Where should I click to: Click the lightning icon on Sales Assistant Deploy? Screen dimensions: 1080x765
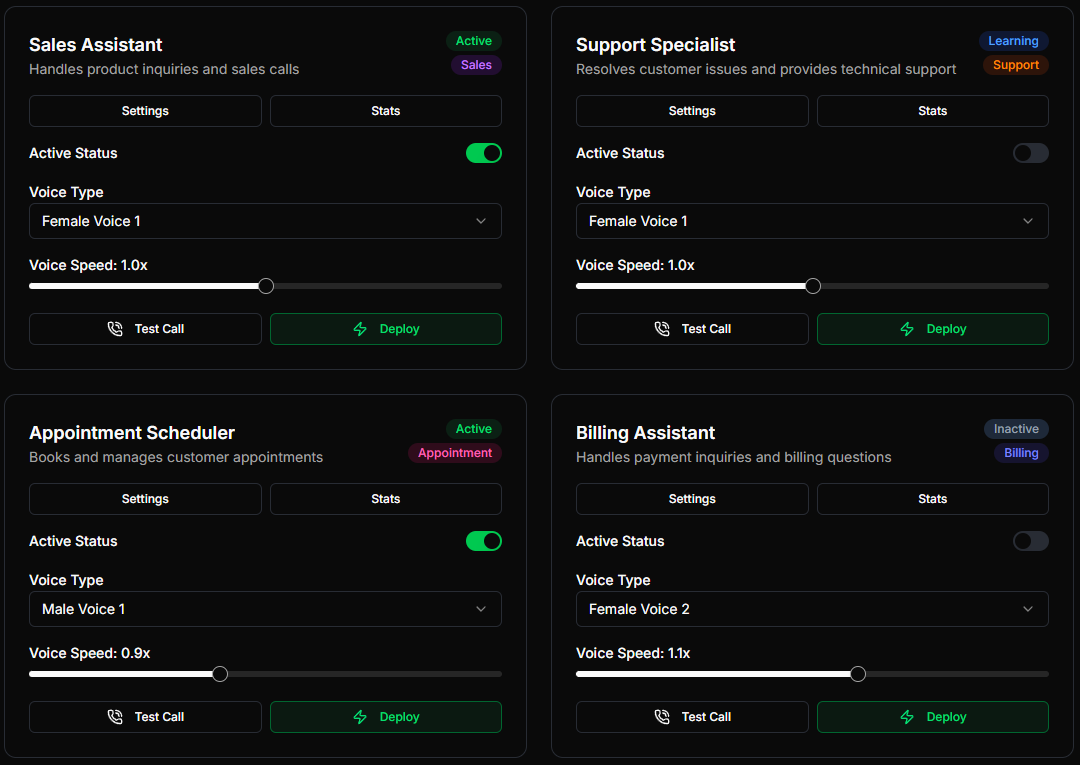pyautogui.click(x=360, y=328)
